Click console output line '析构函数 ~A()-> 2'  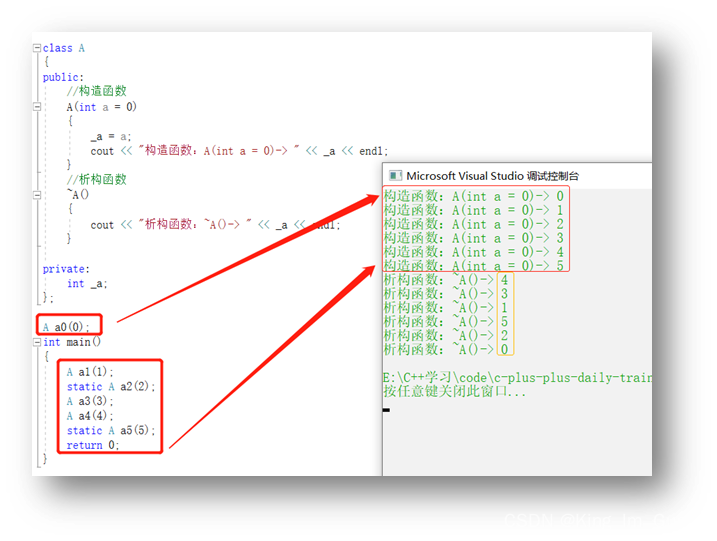(446, 335)
